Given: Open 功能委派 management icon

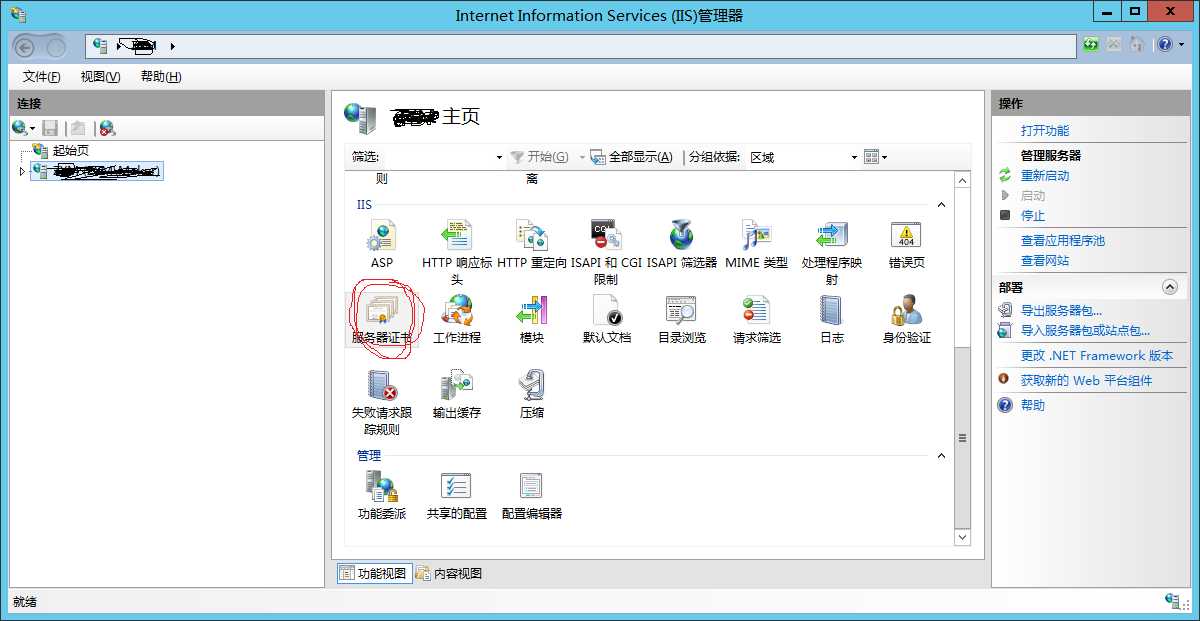Looking at the screenshot, I should click(x=382, y=495).
